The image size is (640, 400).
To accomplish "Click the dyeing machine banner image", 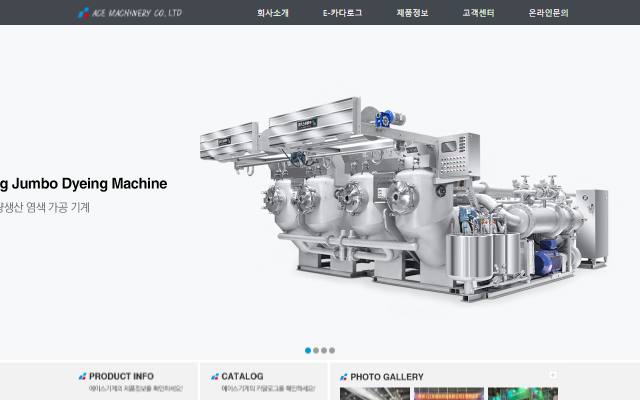I will point(404,199).
